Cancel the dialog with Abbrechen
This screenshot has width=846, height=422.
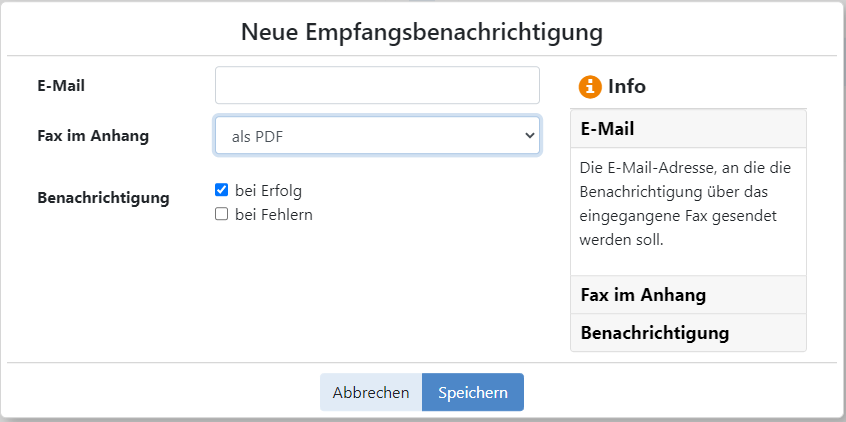(371, 392)
